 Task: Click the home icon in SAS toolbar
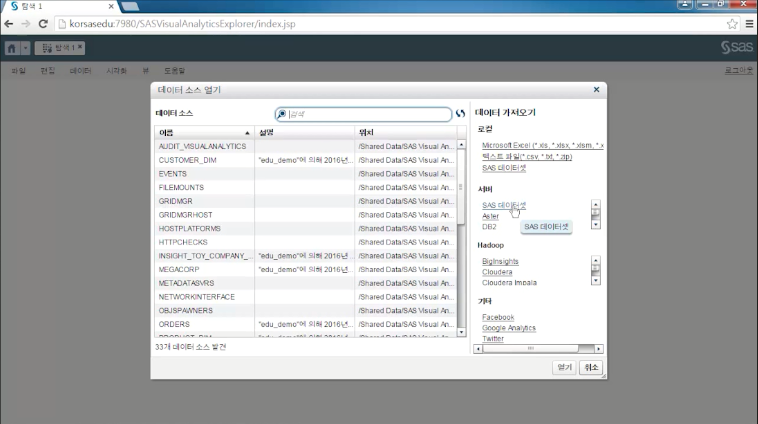point(12,48)
